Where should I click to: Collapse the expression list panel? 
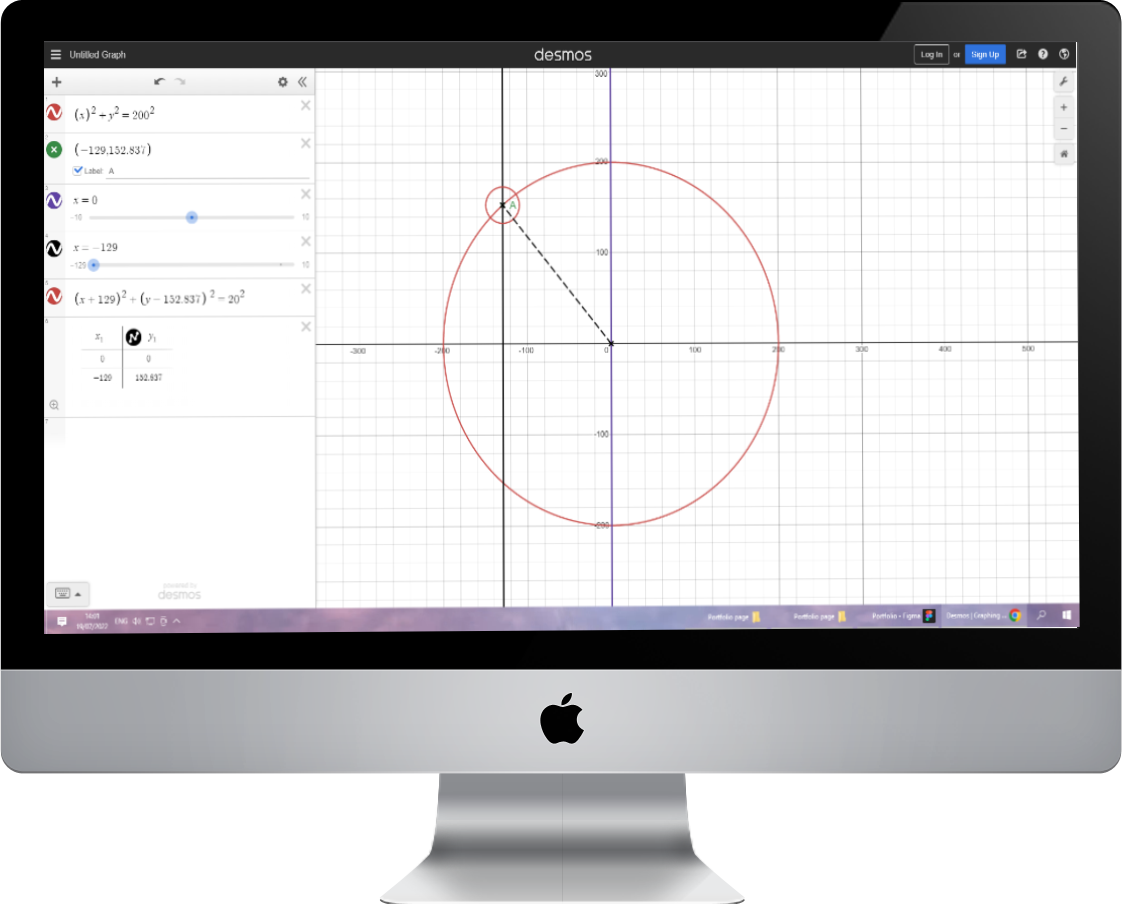(x=302, y=82)
